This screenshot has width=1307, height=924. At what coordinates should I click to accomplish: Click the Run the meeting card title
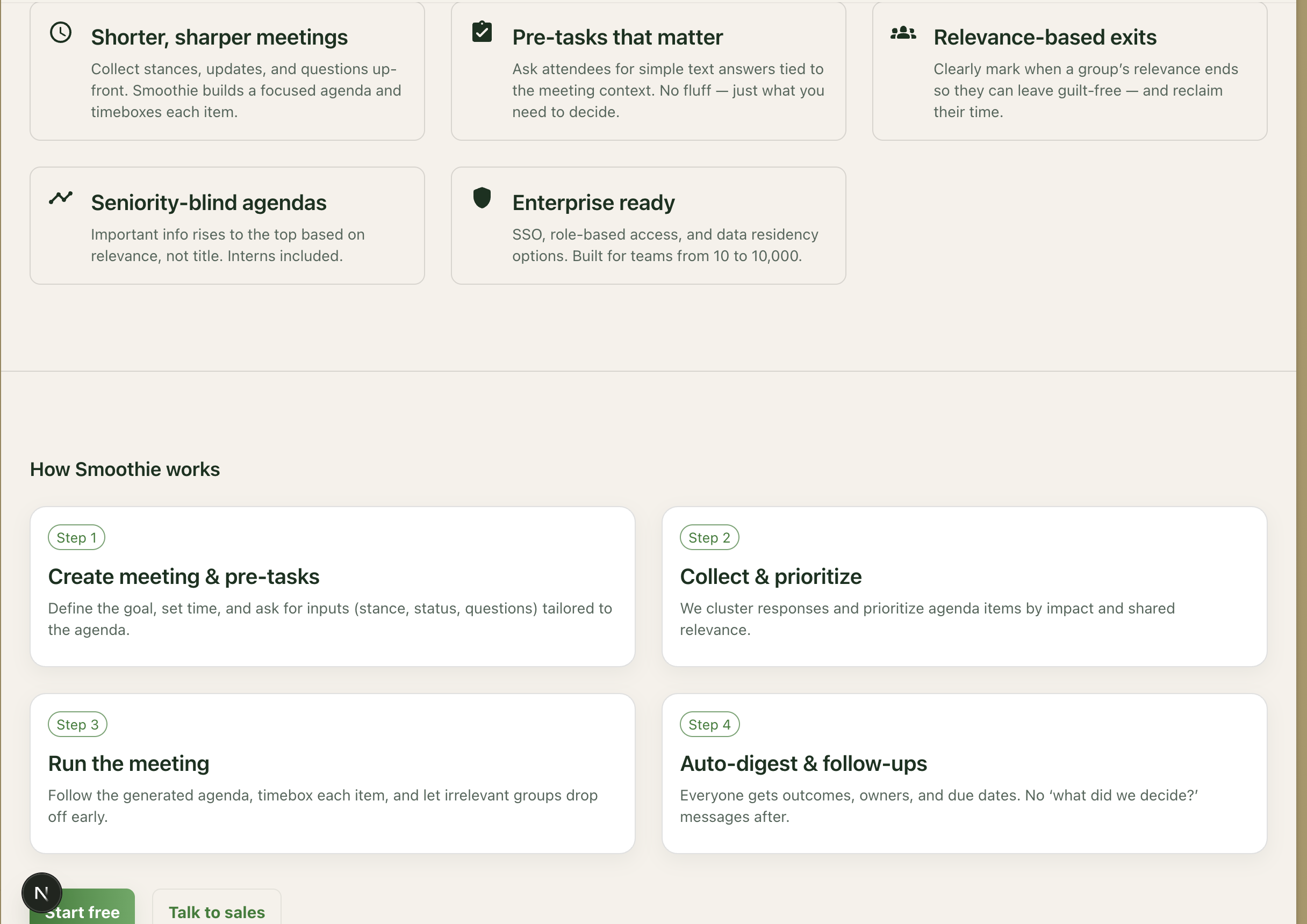(128, 763)
